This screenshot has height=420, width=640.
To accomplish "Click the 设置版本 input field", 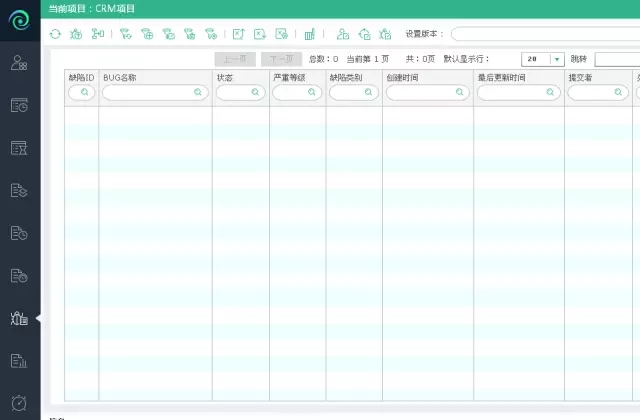I will [545, 34].
